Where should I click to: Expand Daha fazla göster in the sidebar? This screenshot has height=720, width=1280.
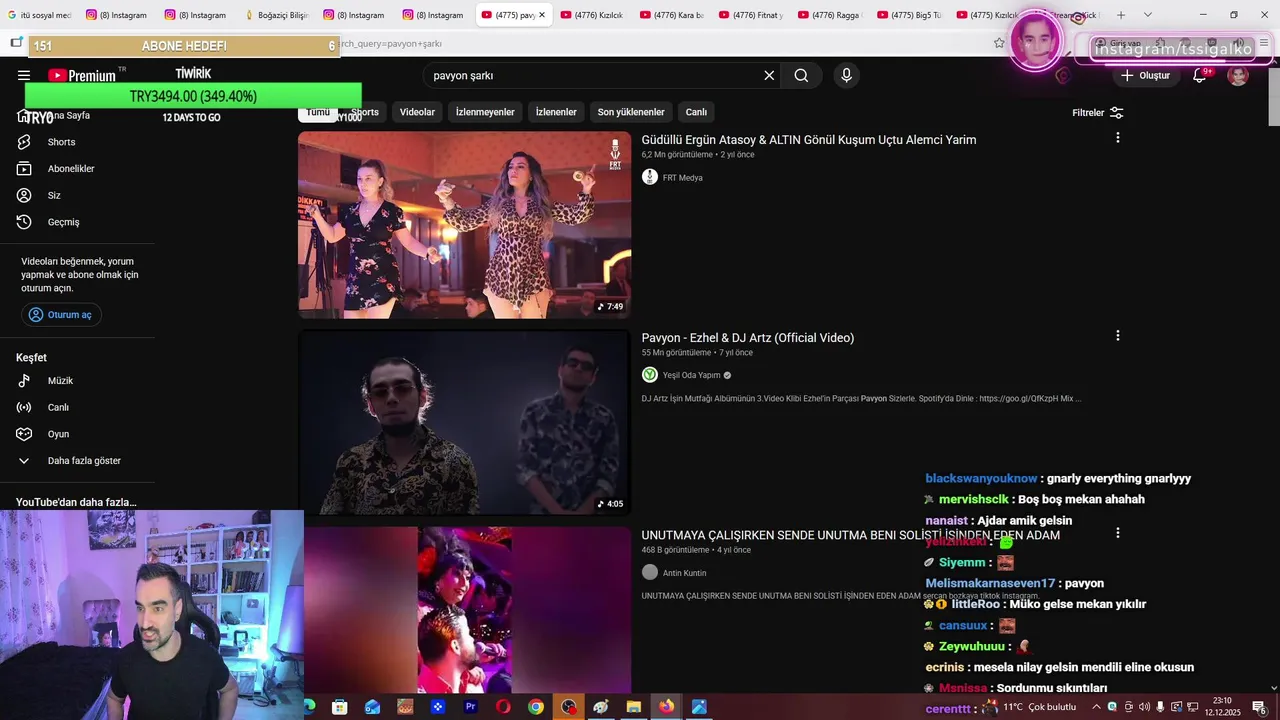point(84,461)
